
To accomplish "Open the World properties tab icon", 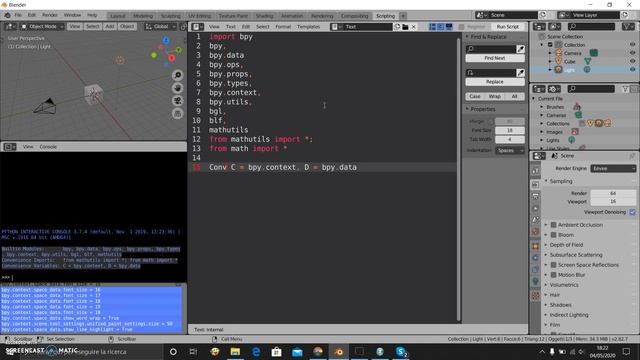I will tap(536, 232).
